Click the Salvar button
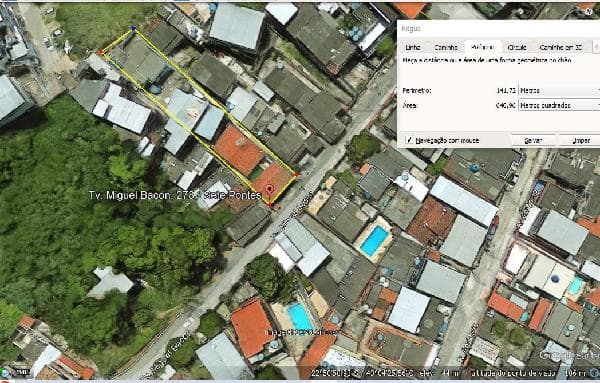Screen dimensions: 600x383 click(x=533, y=140)
